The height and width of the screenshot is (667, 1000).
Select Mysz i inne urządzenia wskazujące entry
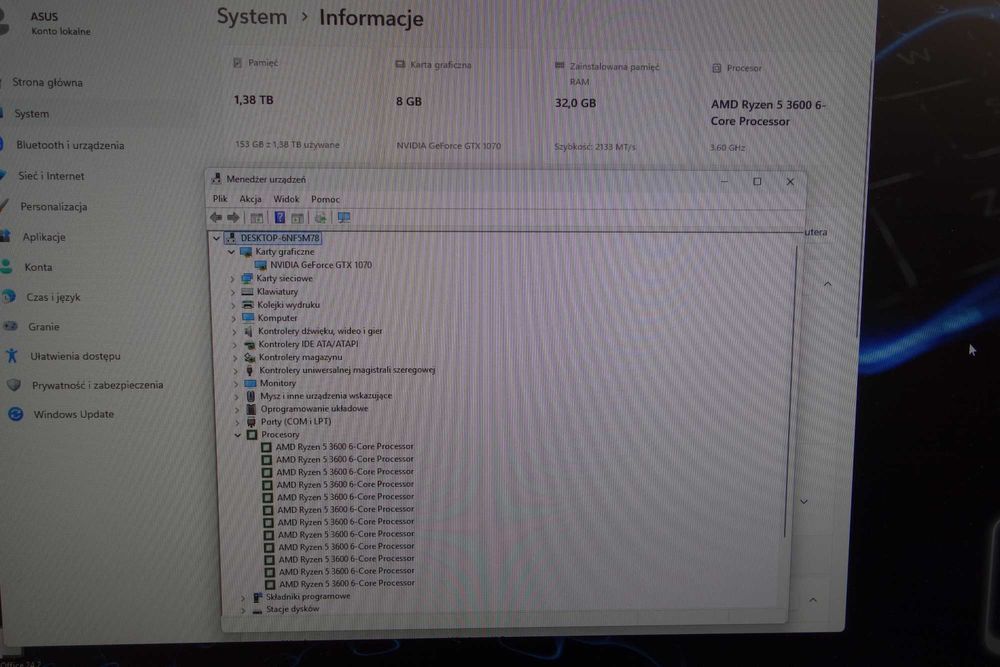point(326,396)
